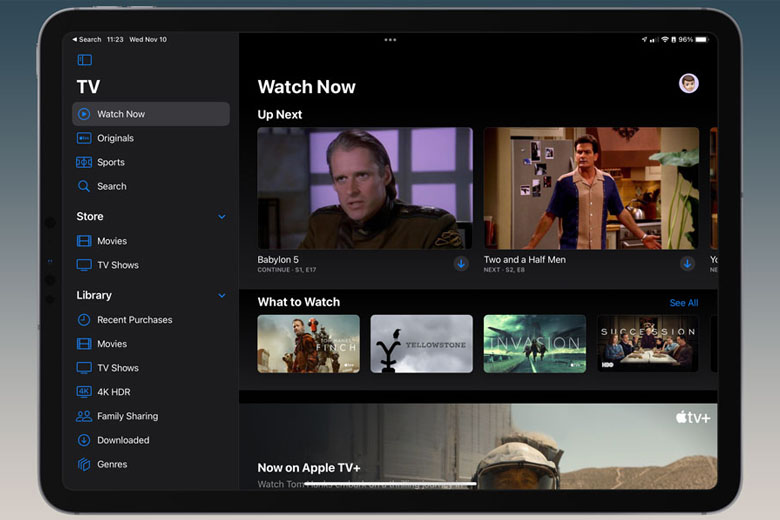Click the 4K HDR badge icon
780x520 pixels.
click(84, 392)
